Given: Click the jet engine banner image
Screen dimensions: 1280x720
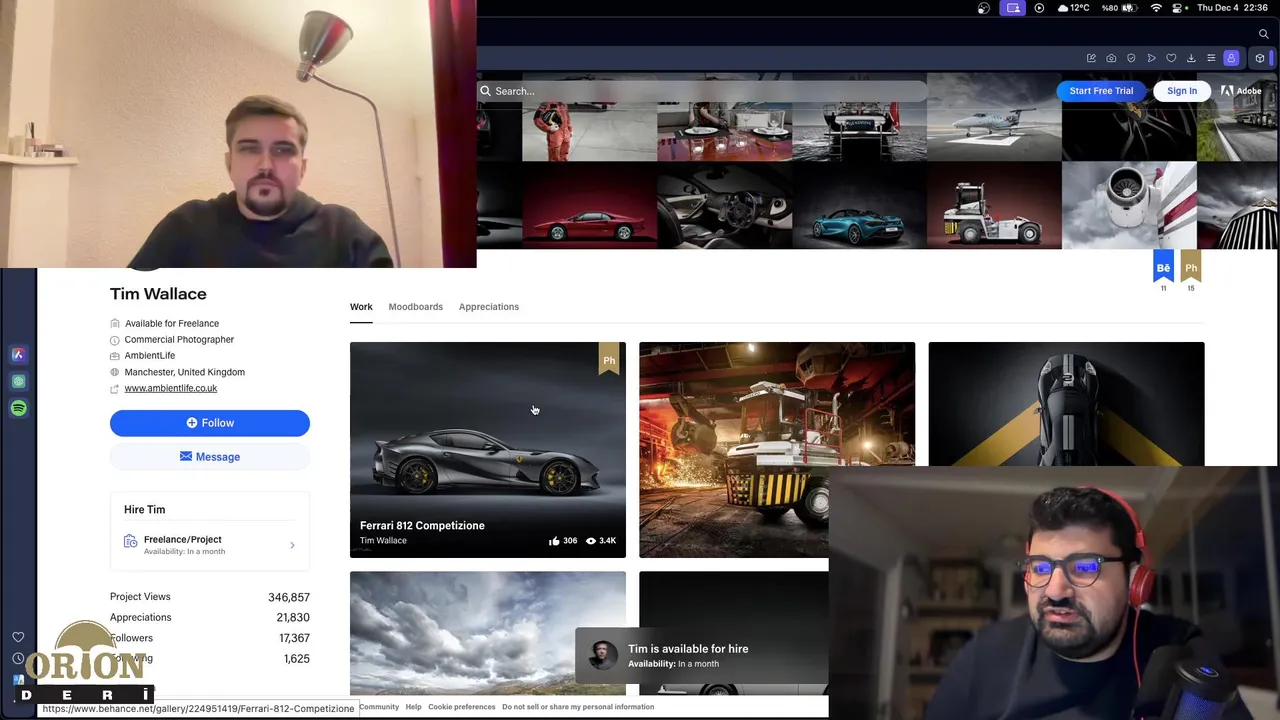Looking at the screenshot, I should [1129, 205].
